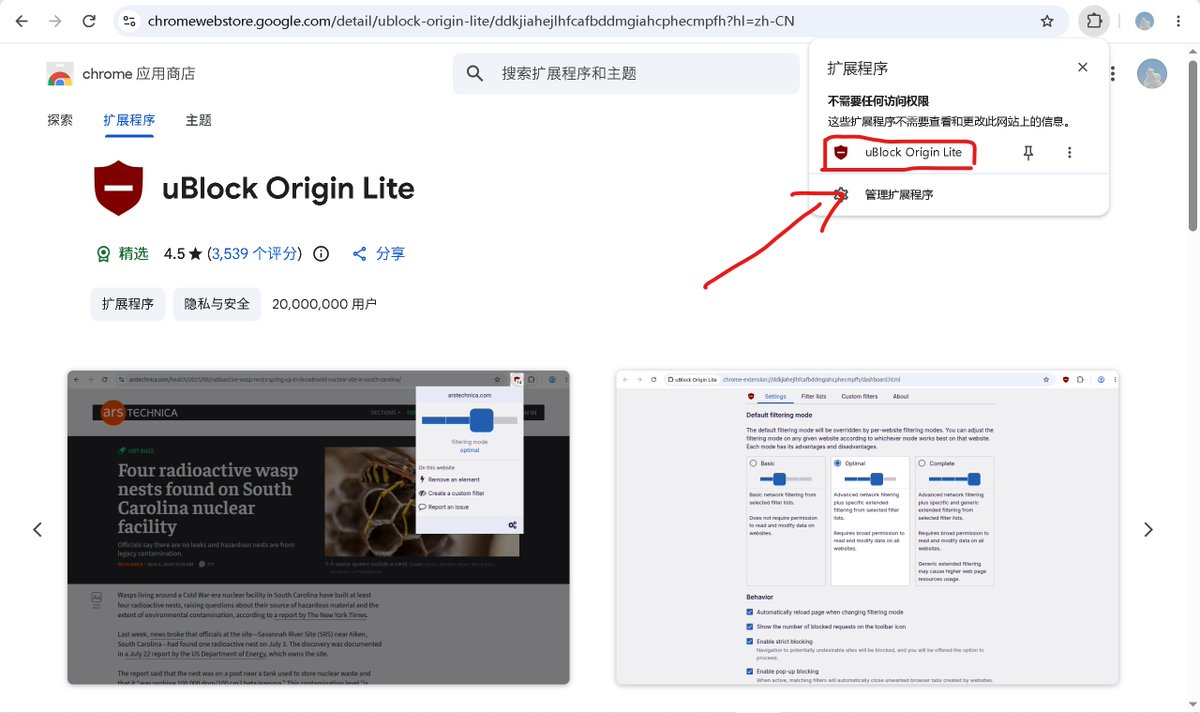Click the uBlock Origin Lite shield logo
Viewport: 1200px width, 713px height.
coord(118,188)
